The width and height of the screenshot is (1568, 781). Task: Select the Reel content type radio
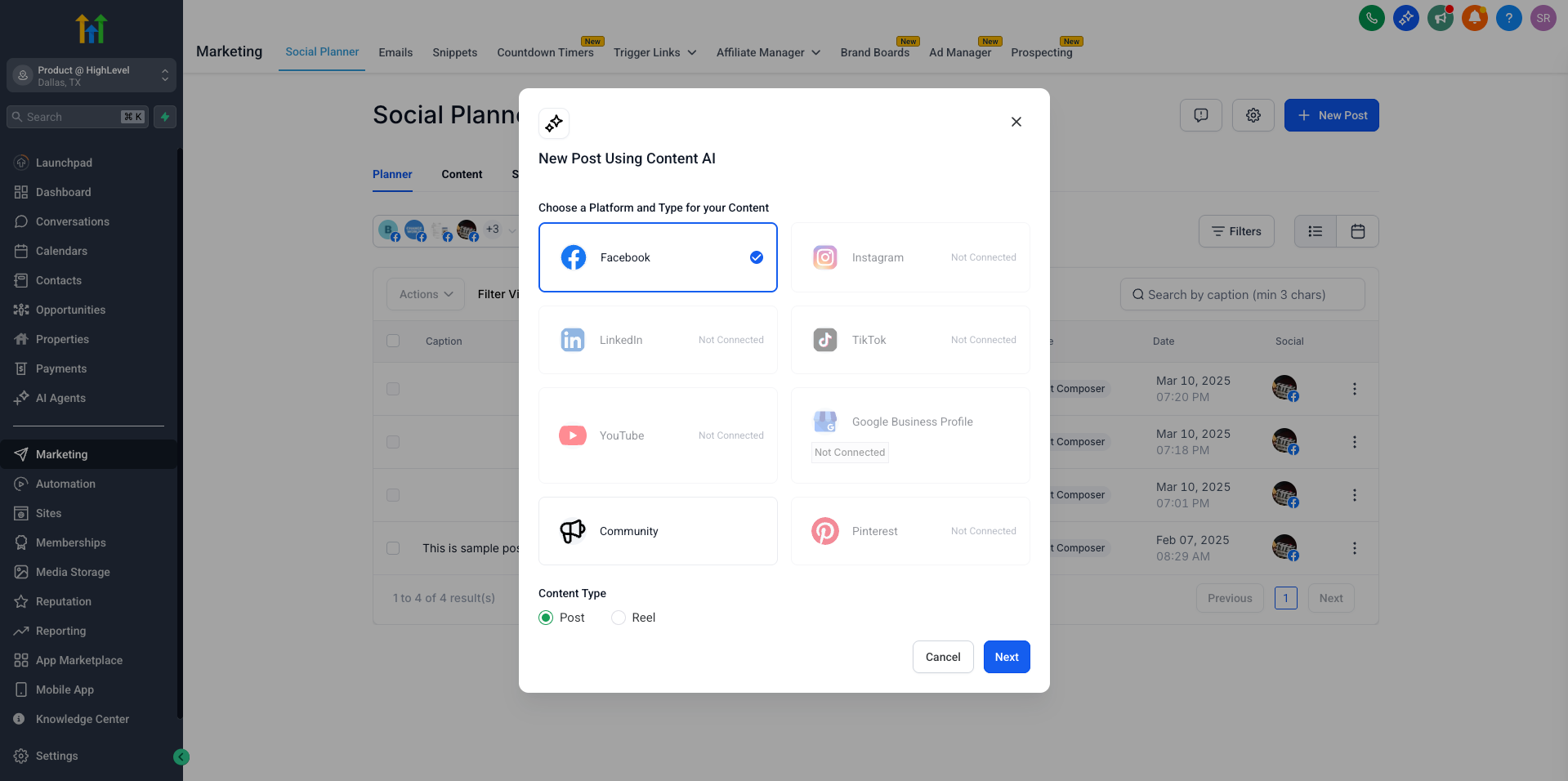[619, 618]
